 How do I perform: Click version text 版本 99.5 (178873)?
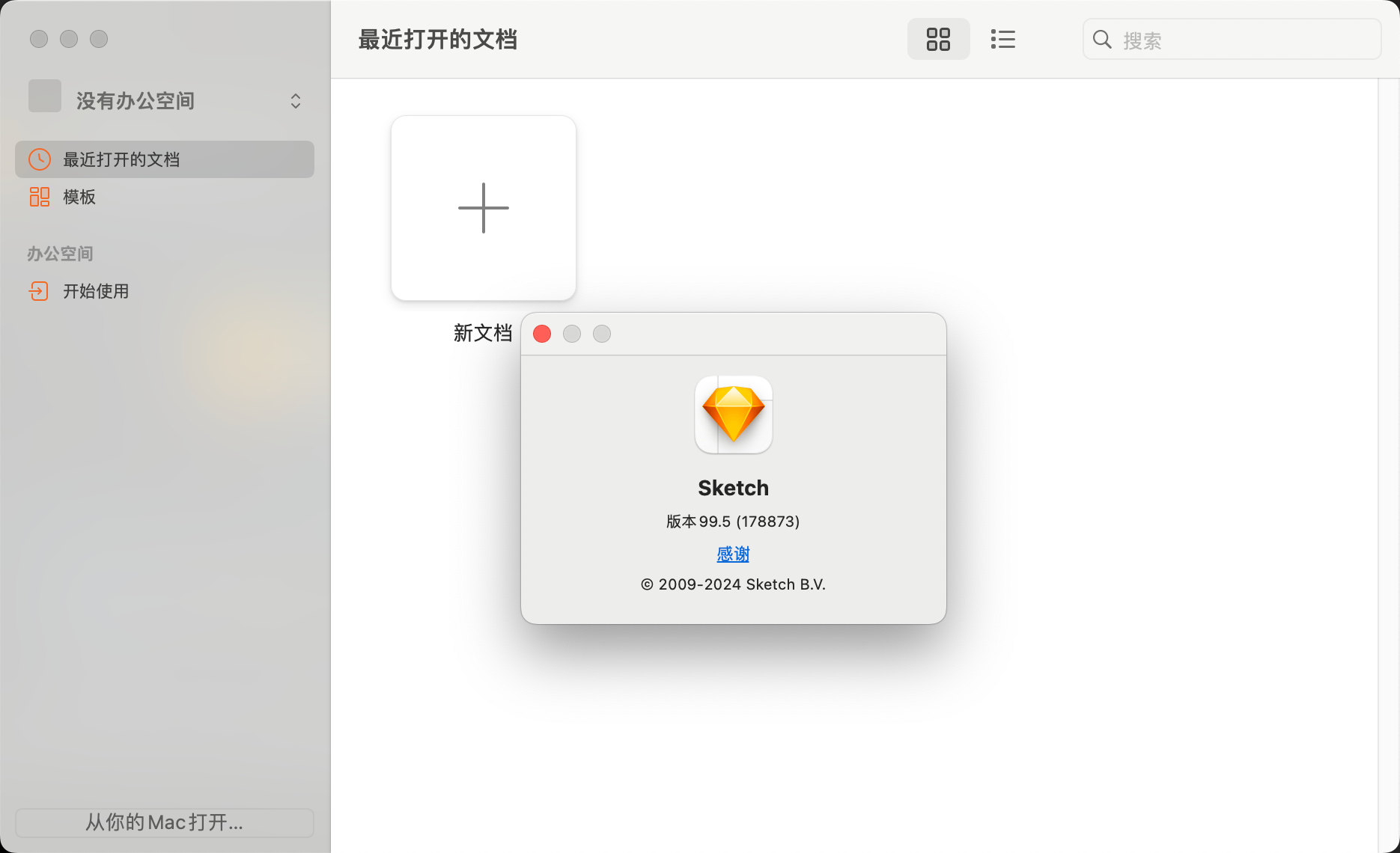tap(733, 522)
